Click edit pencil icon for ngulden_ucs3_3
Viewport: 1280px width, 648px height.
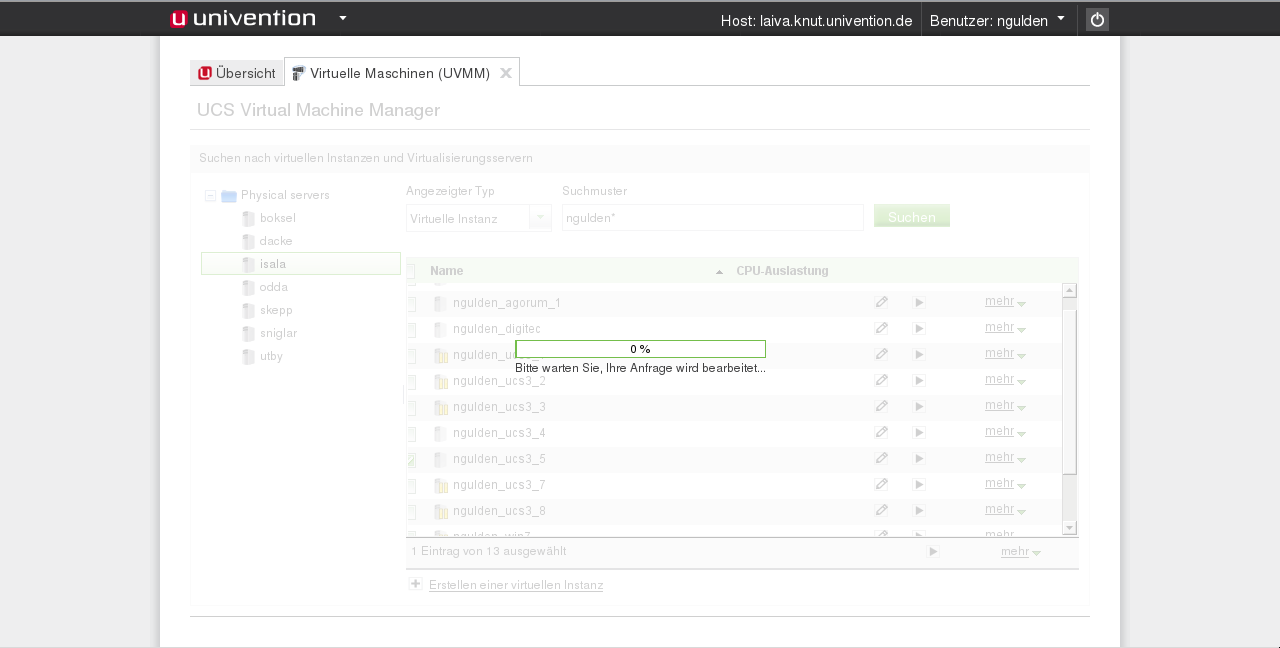coord(881,406)
